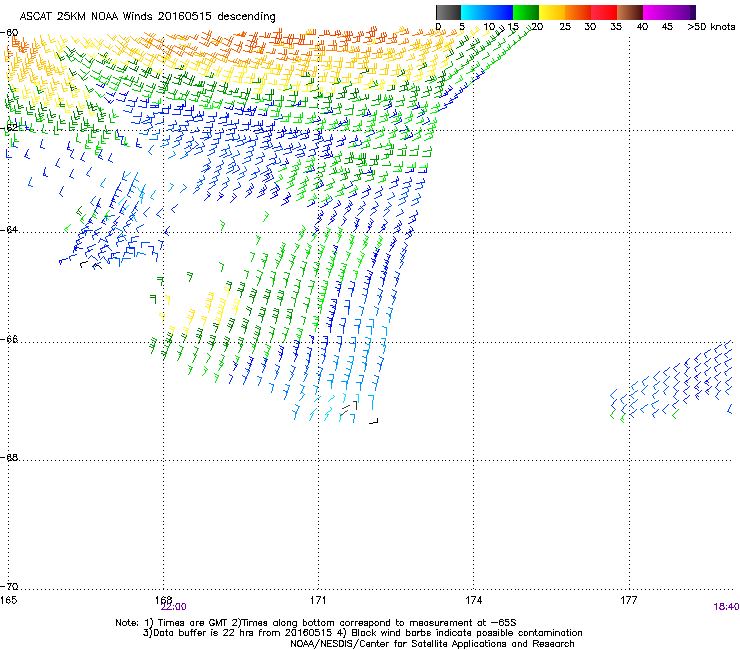This screenshot has height=650, width=740.
Task: Click the NOAA/NESDIS credit line
Action: click(x=432, y=644)
